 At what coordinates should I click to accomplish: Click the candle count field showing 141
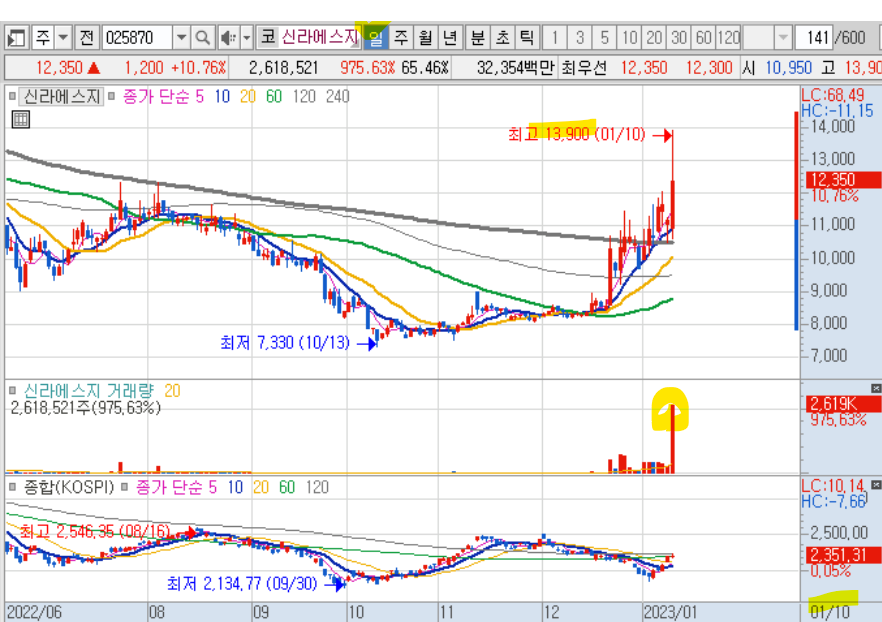(813, 38)
